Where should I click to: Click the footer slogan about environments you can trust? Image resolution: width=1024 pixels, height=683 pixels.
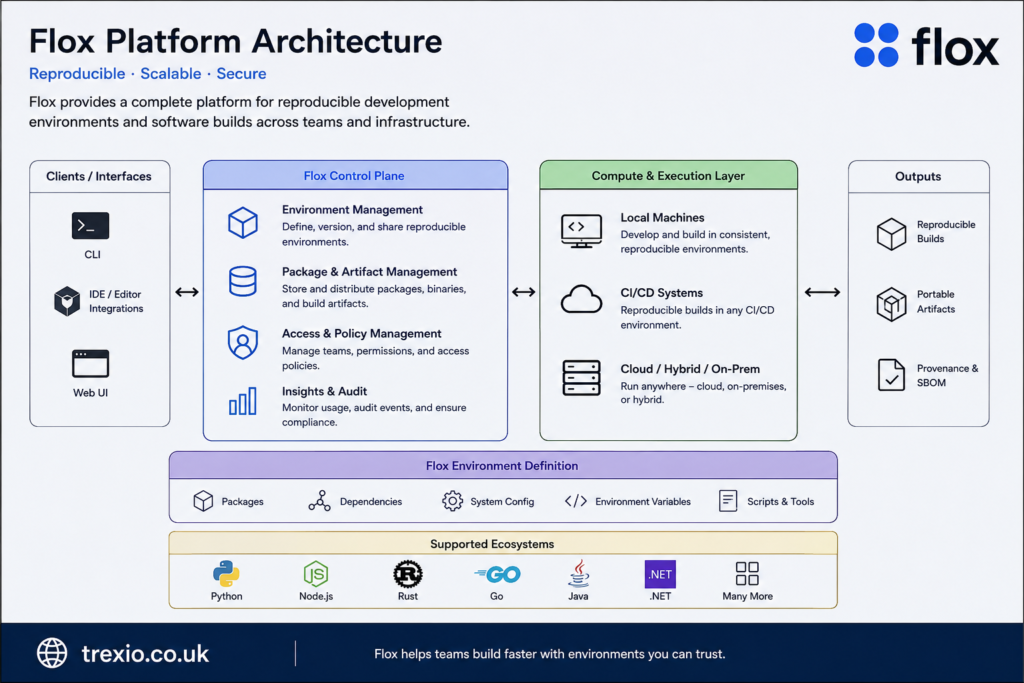[x=549, y=654]
